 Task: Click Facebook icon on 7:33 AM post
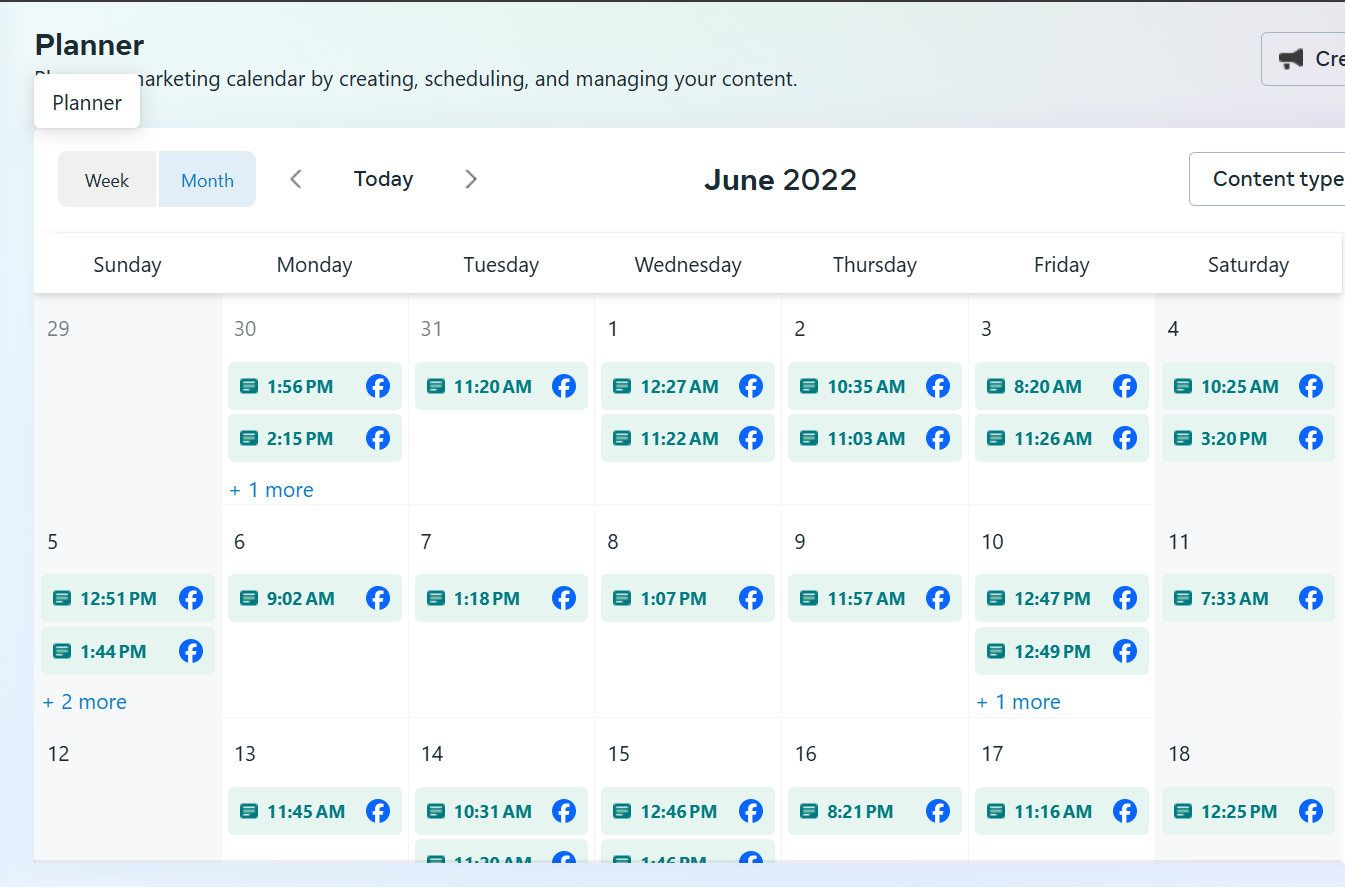(x=1311, y=598)
